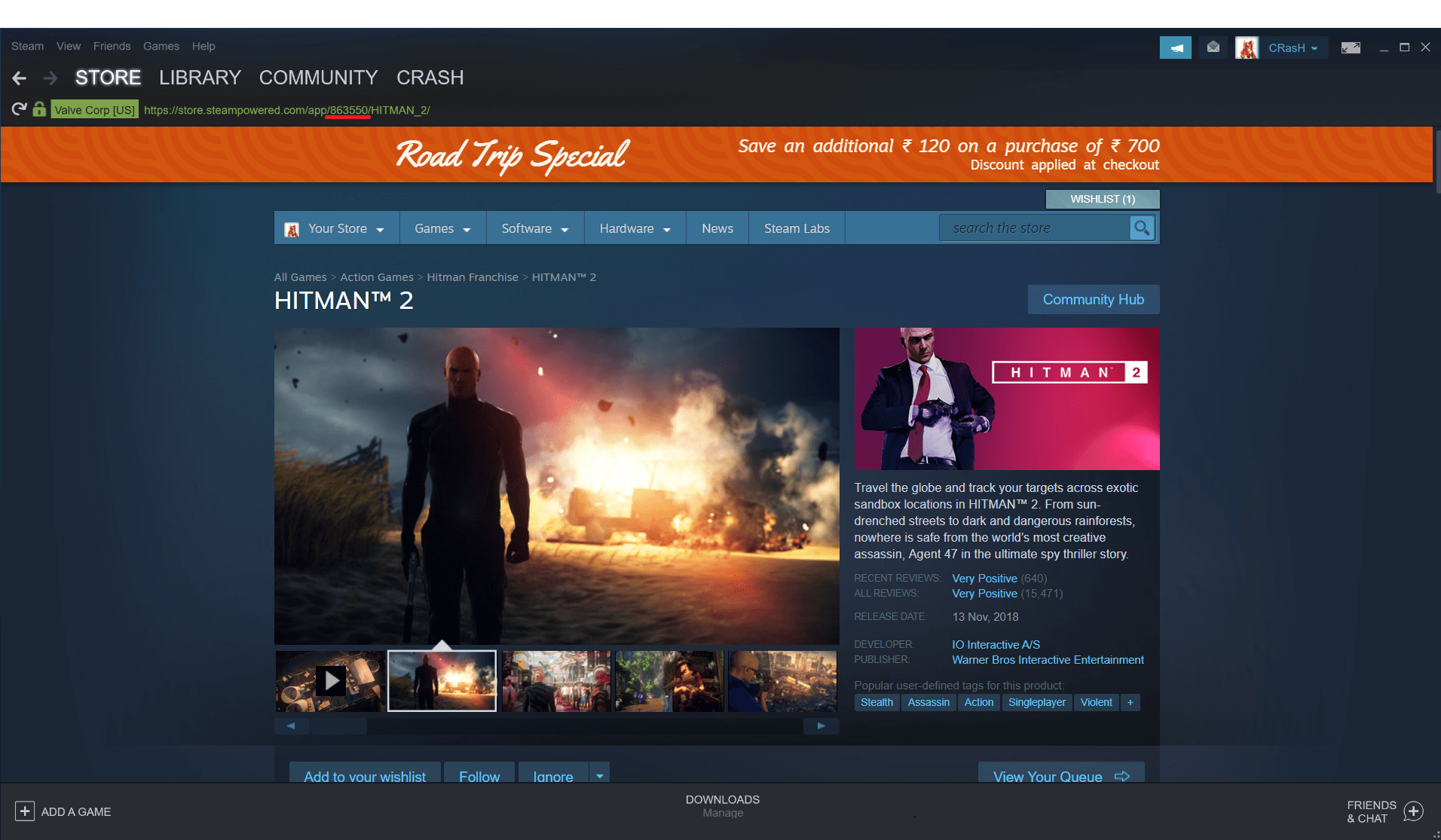Click the page vertical scrollbar
1441x840 pixels.
point(1437,162)
